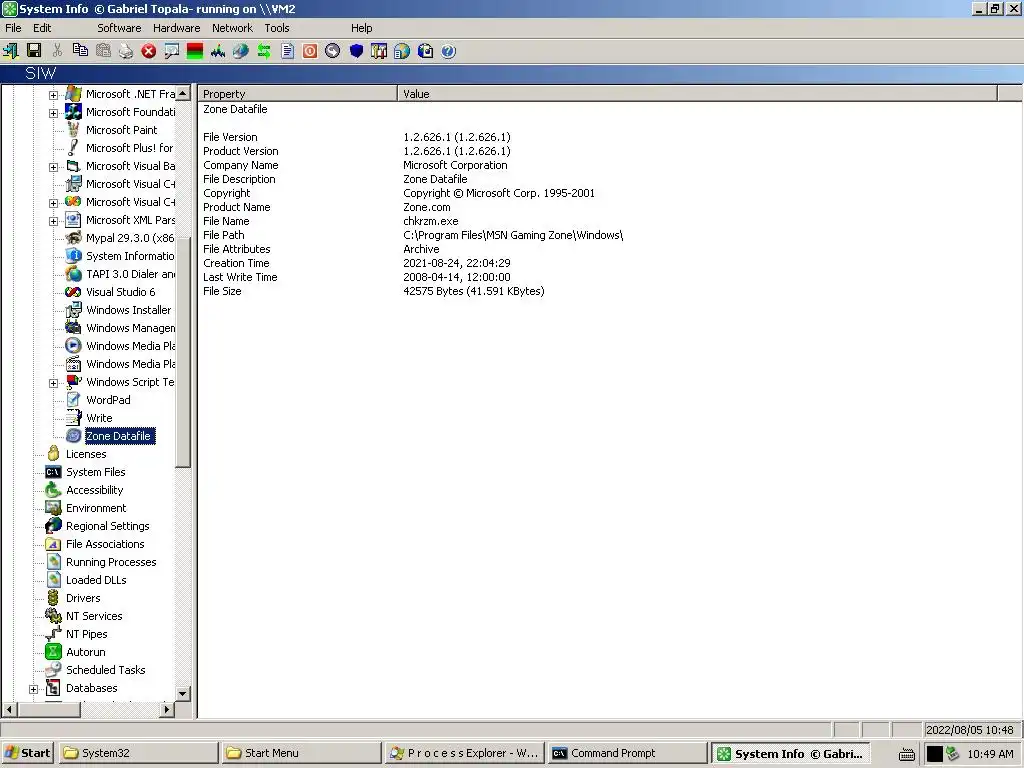Viewport: 1024px width, 768px height.
Task: Click tree horizontal scroll right arrow
Action: click(167, 709)
